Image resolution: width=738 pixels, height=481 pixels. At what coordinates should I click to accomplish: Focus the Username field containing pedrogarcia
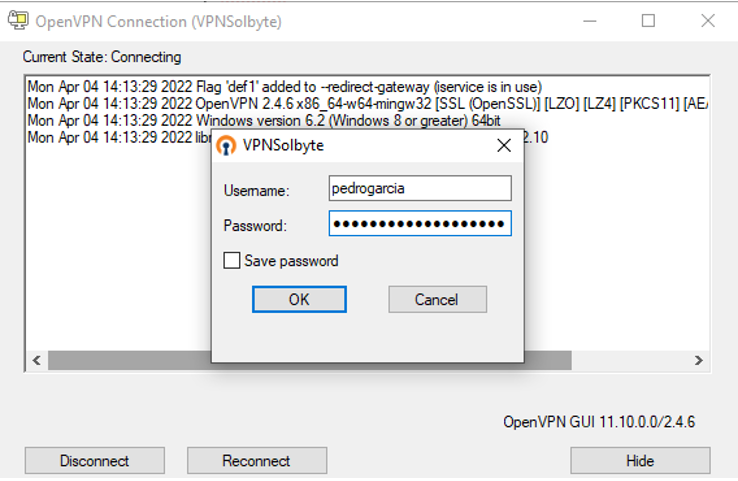tap(420, 188)
